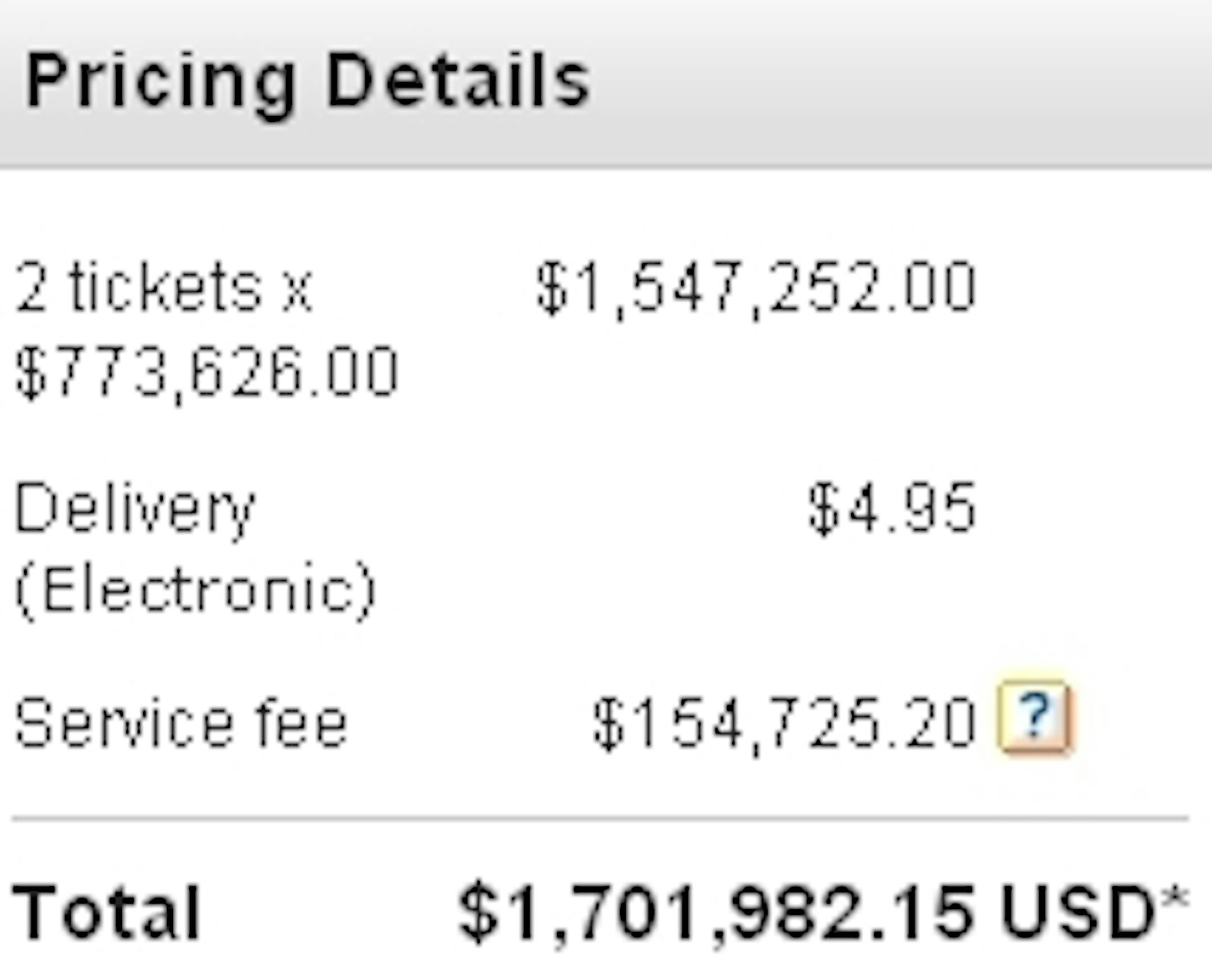Viewport: 1212px width, 980px height.
Task: Select the Service fee label
Action: click(x=181, y=723)
